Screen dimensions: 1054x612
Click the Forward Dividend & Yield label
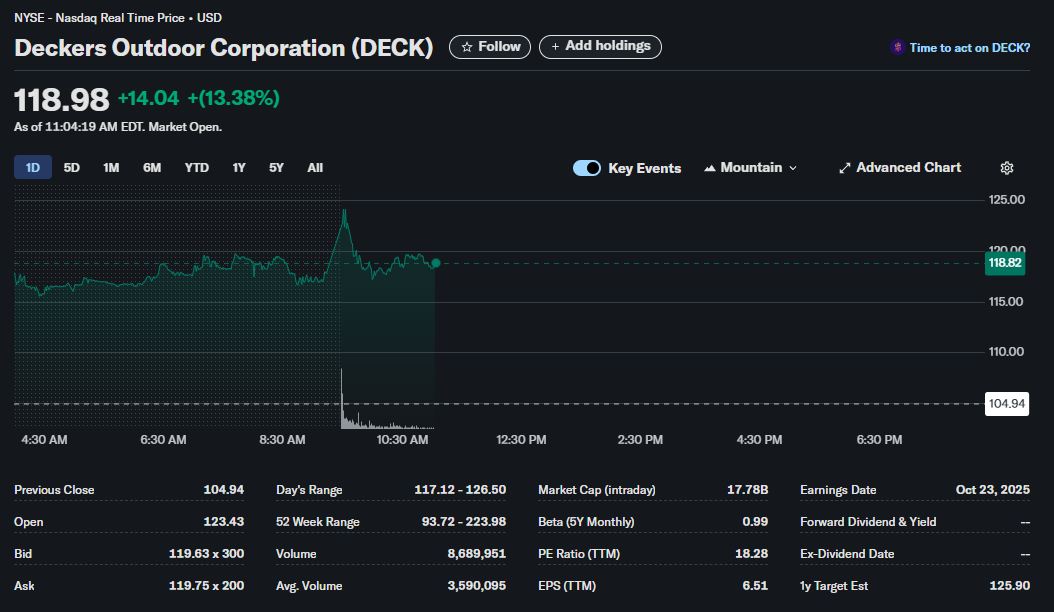868,522
